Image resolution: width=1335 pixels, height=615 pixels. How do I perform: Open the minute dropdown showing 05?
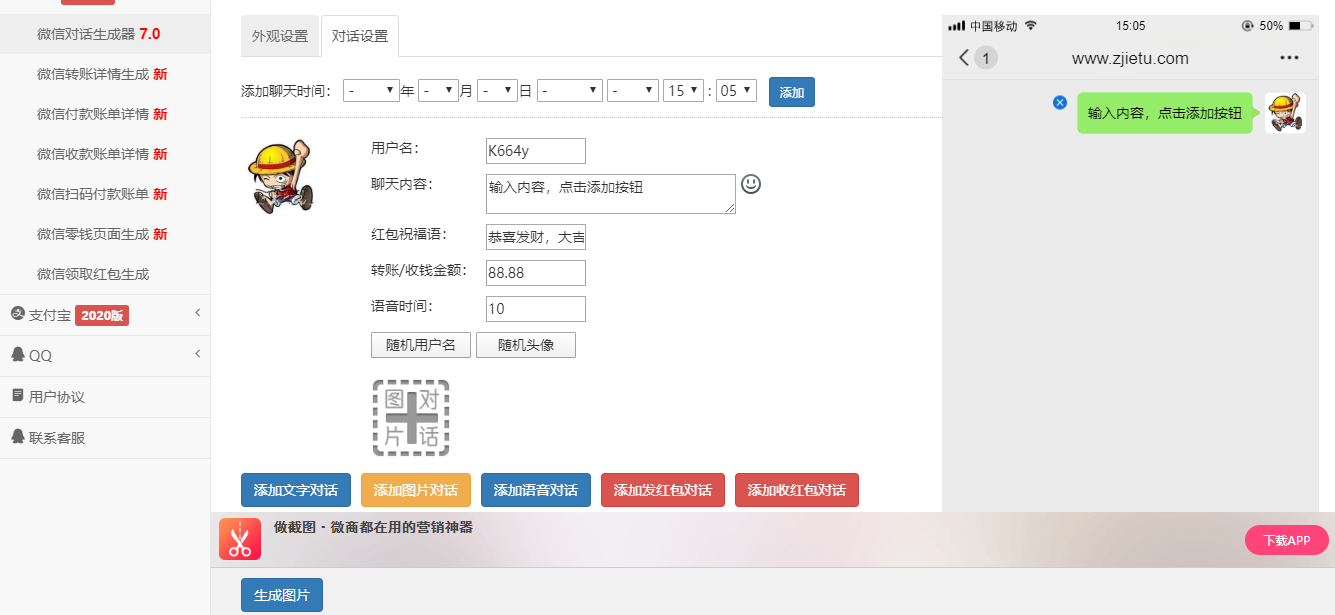pos(736,91)
